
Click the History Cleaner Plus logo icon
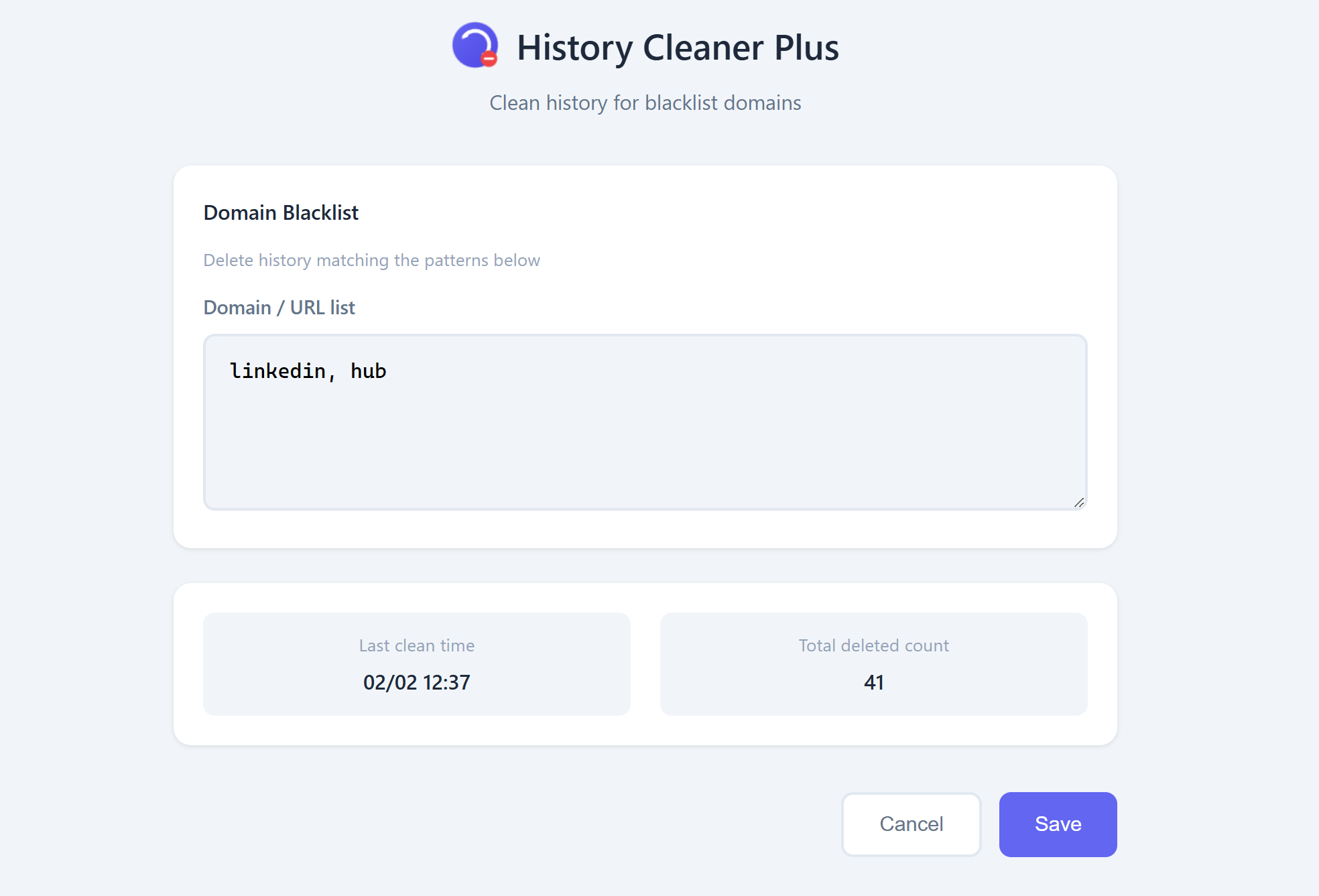[x=475, y=45]
